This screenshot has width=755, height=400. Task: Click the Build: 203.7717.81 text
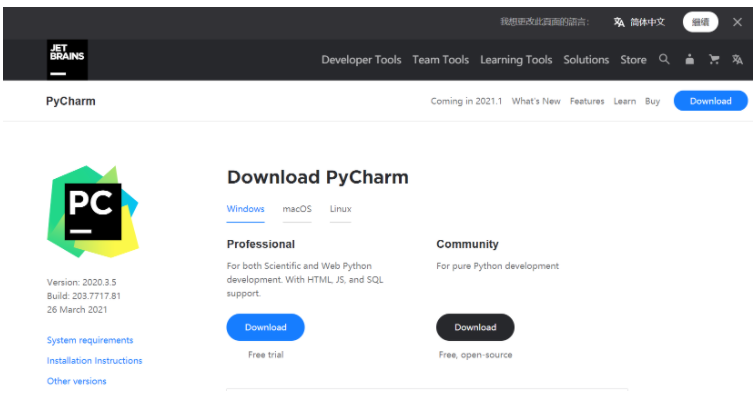click(x=84, y=296)
